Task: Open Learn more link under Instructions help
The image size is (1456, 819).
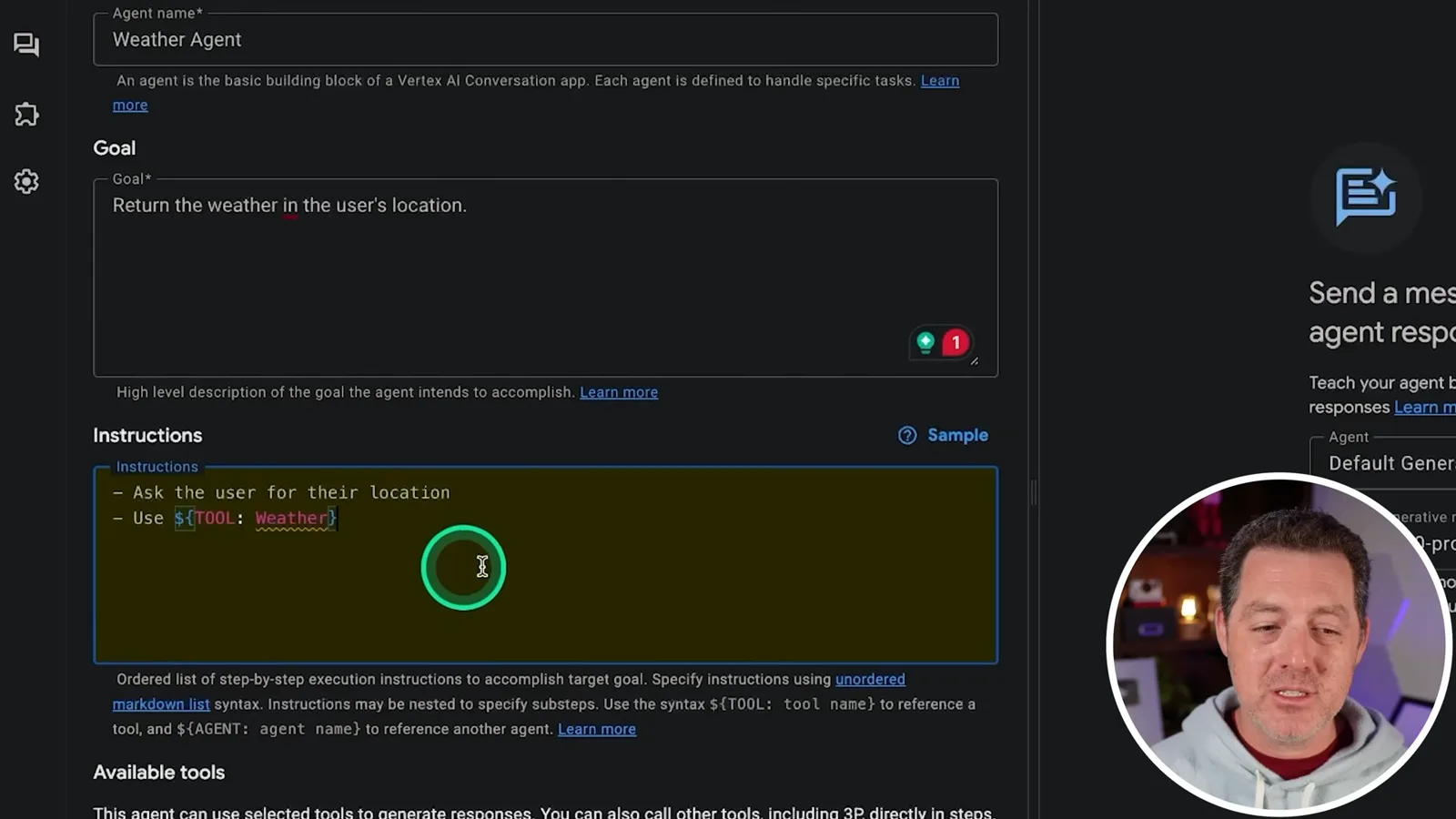Action: (x=597, y=729)
